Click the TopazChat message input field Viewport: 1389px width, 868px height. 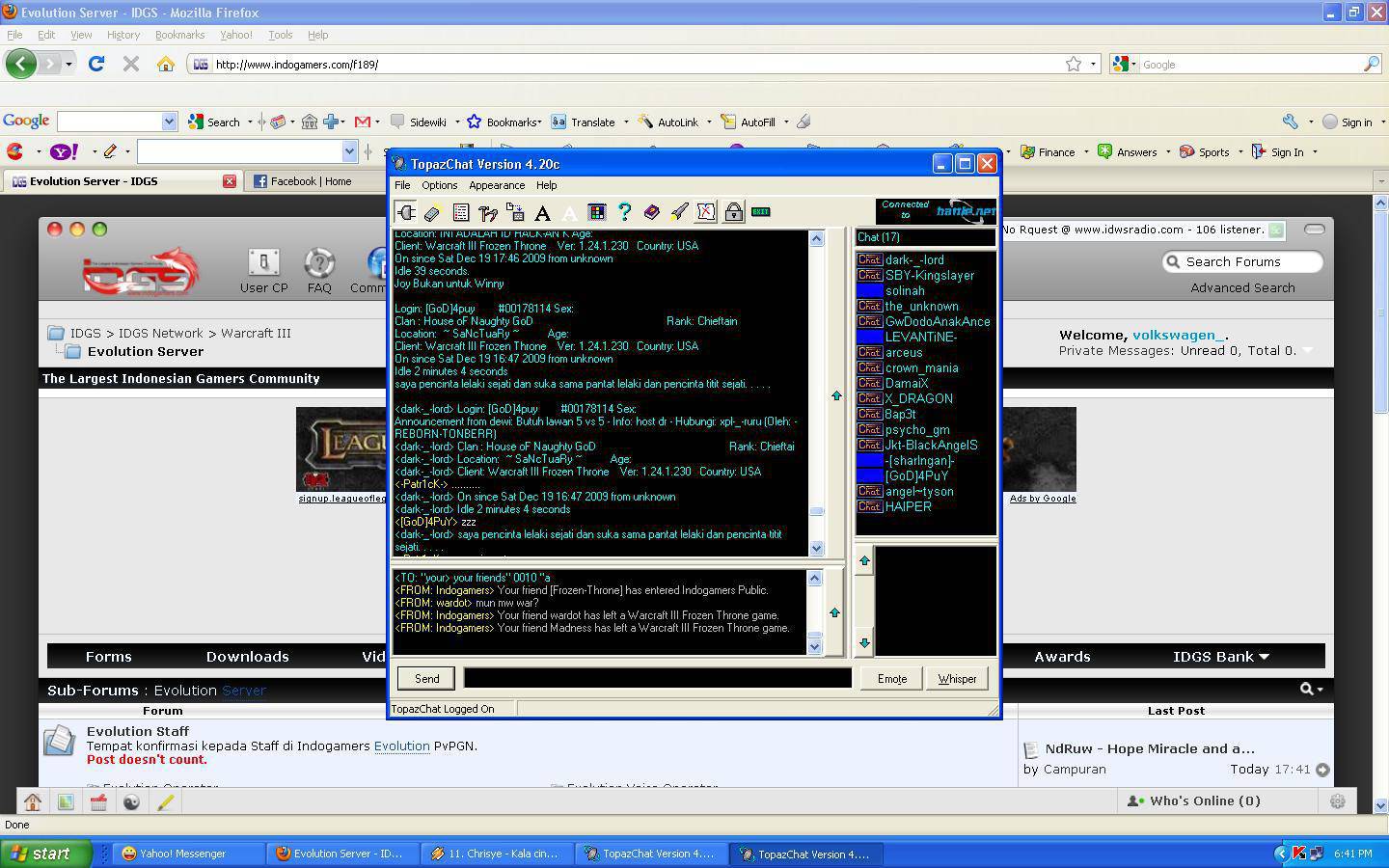coord(658,678)
